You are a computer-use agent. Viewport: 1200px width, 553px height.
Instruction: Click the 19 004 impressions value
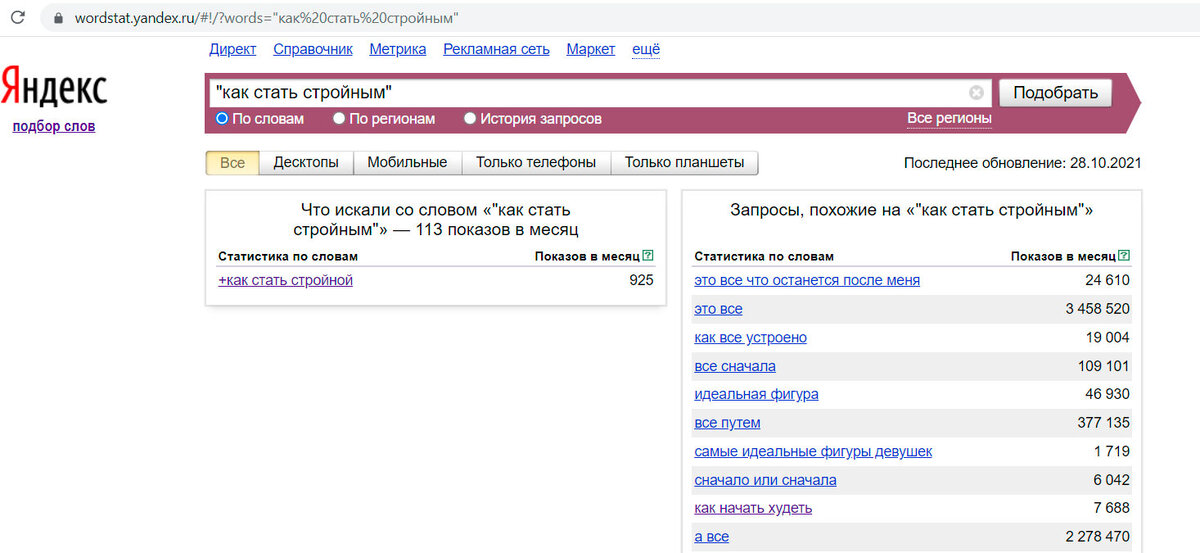click(1108, 338)
